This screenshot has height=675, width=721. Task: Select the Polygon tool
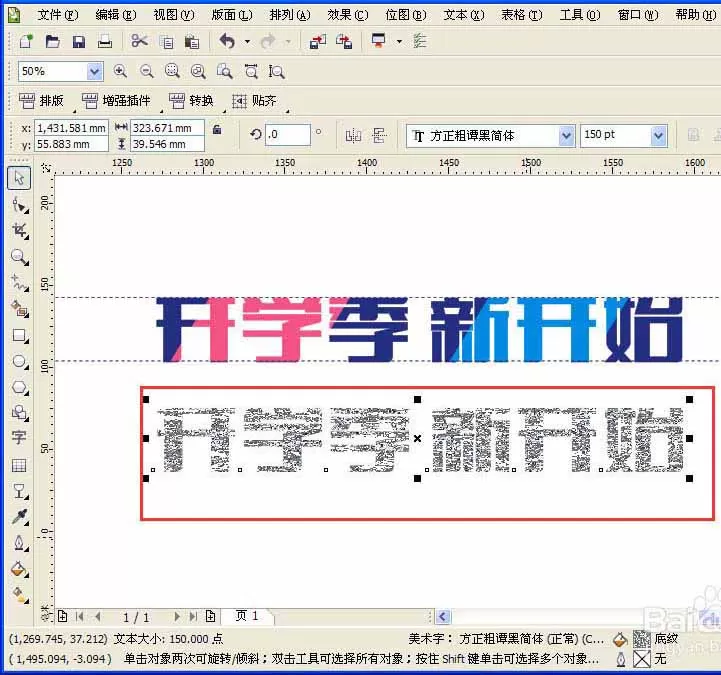pos(20,387)
